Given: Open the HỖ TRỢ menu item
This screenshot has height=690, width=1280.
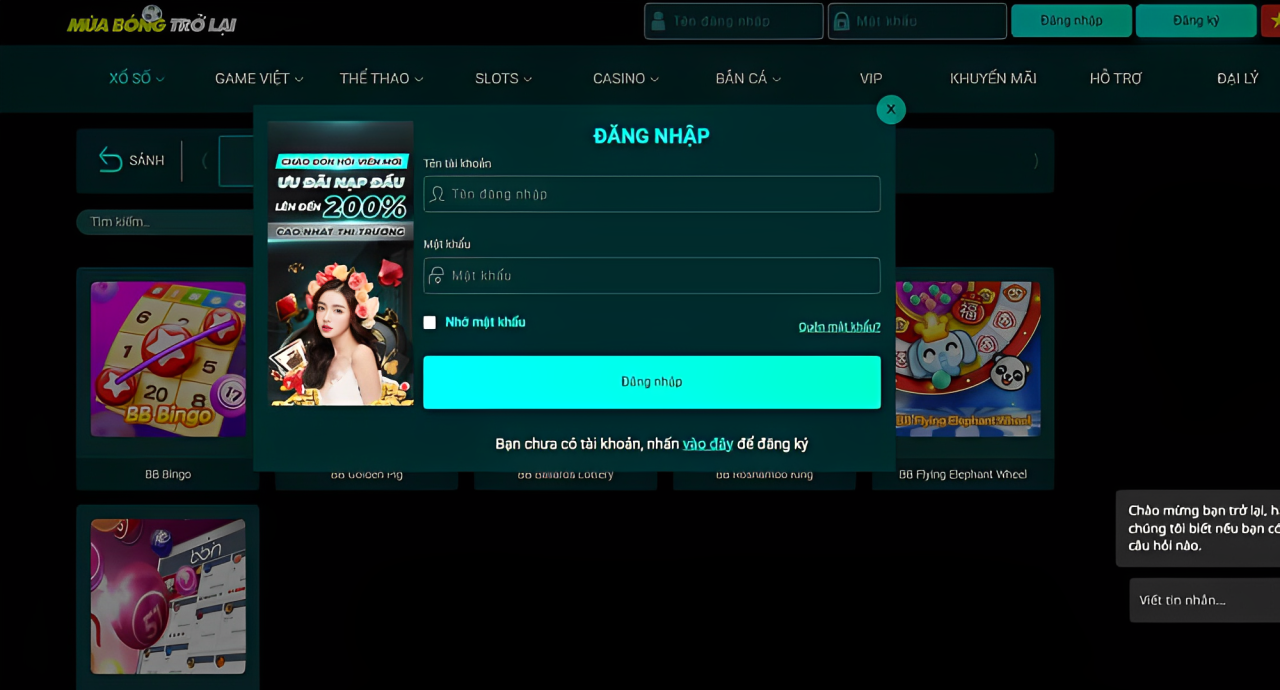Looking at the screenshot, I should [x=1115, y=78].
